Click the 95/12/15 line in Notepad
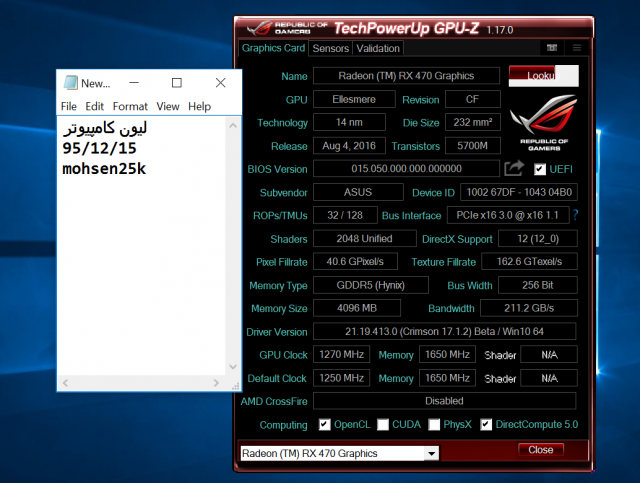The width and height of the screenshot is (640, 483). point(99,148)
